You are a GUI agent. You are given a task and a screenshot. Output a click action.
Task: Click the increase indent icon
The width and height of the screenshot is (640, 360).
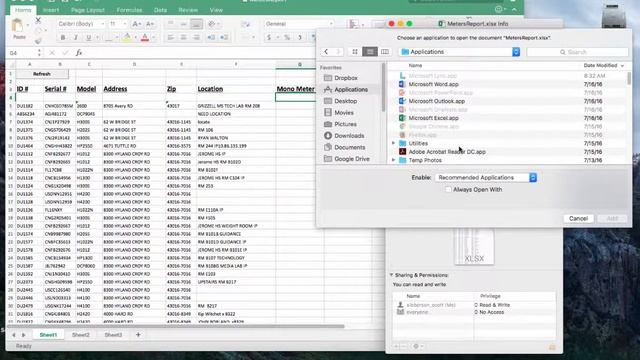click(224, 38)
